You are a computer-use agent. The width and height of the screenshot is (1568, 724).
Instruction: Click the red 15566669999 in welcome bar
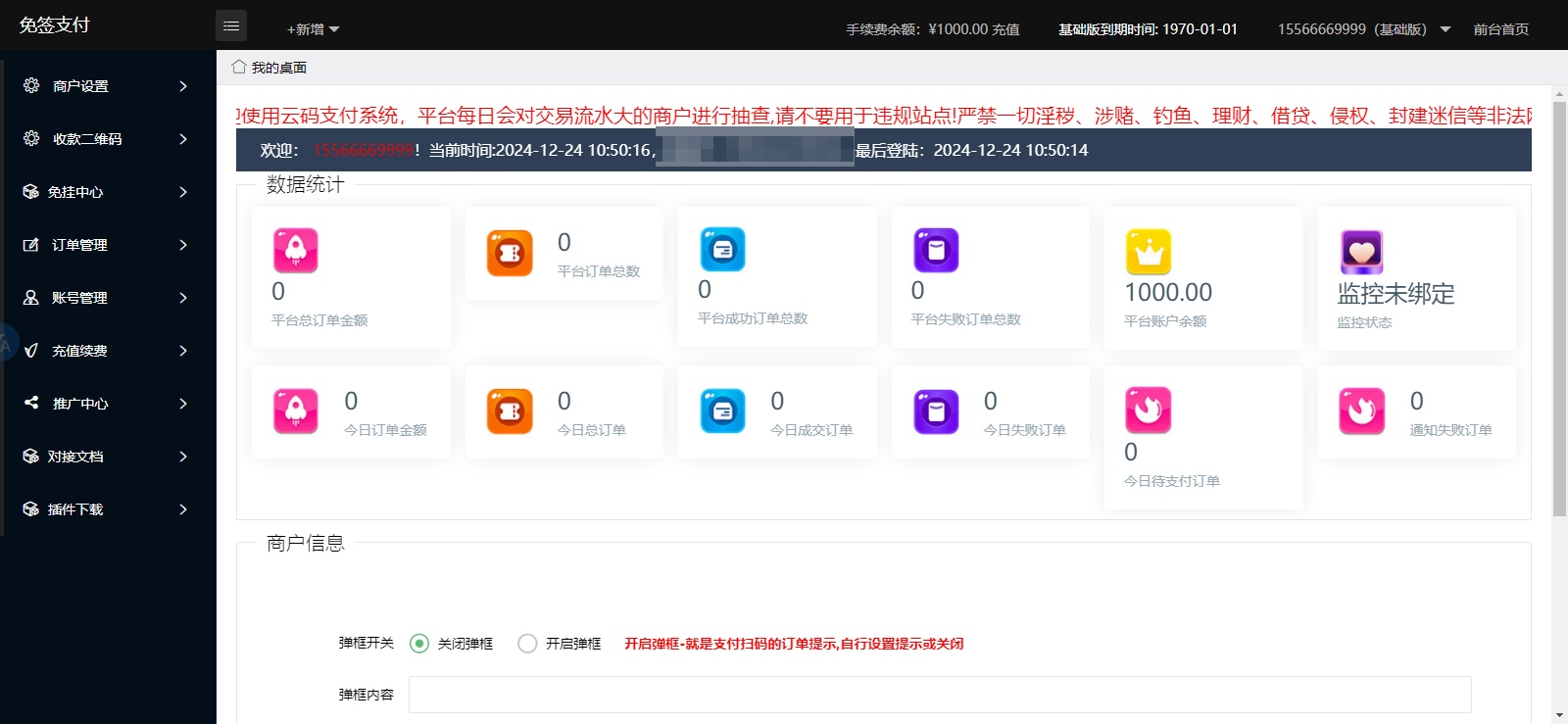click(364, 150)
